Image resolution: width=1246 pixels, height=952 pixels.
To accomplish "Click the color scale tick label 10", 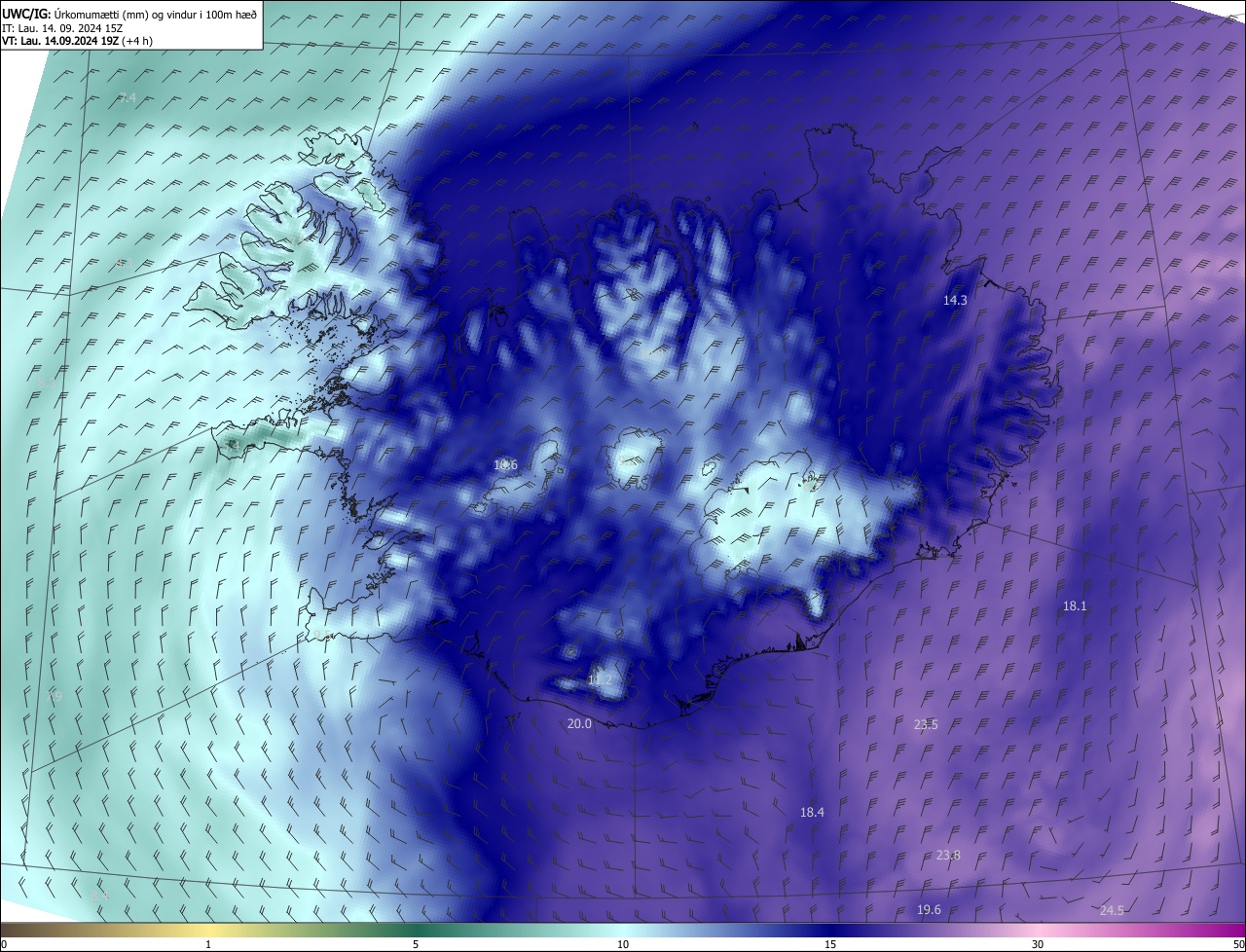I will pos(623,945).
